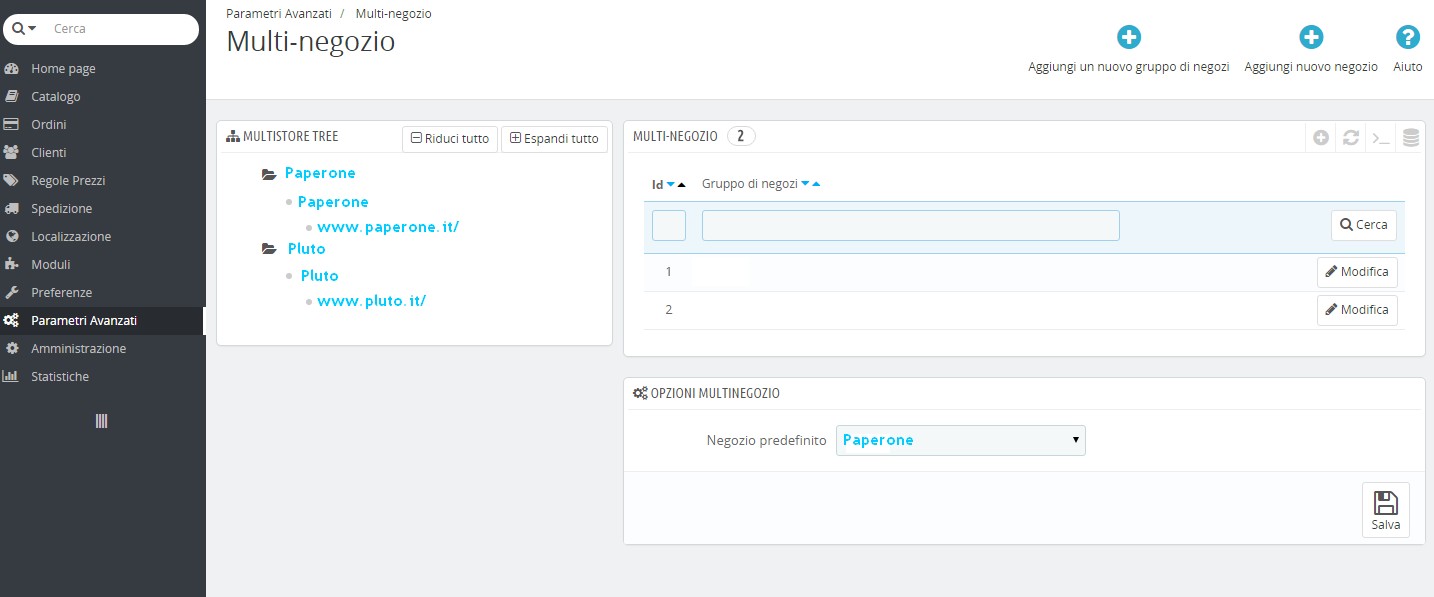Click the Regole Prezzi tags icon
Image resolution: width=1434 pixels, height=597 pixels.
[x=12, y=181]
